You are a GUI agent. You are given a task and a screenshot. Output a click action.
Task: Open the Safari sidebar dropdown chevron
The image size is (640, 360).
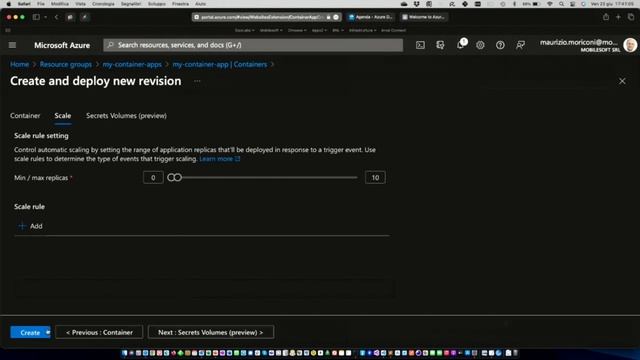[x=45, y=17]
